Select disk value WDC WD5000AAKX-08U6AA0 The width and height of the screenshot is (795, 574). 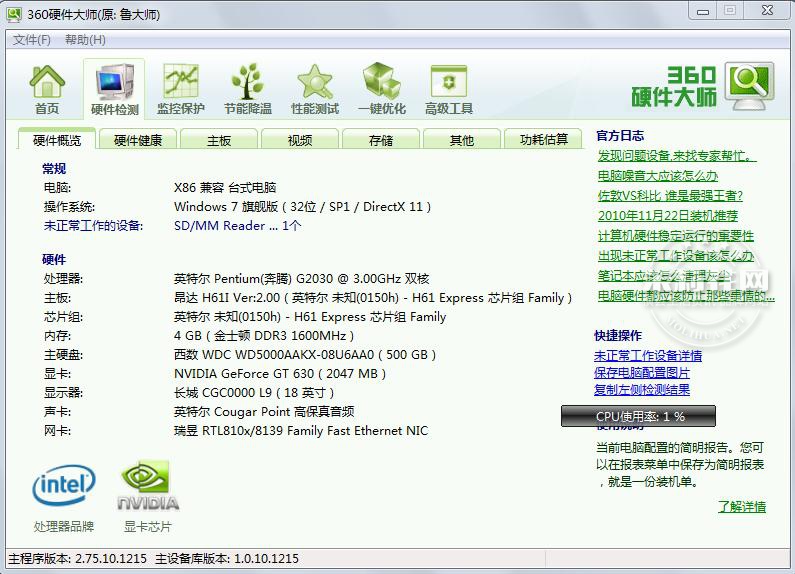tap(305, 354)
